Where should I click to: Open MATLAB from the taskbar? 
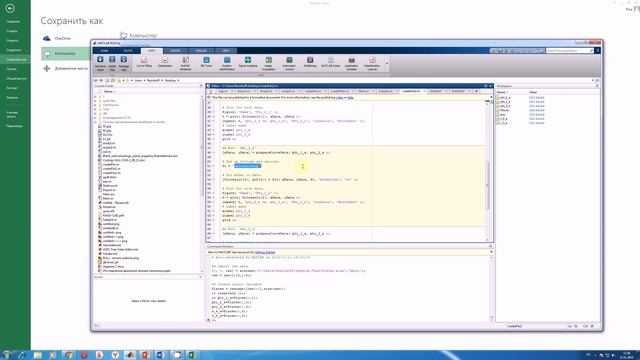pos(130,355)
